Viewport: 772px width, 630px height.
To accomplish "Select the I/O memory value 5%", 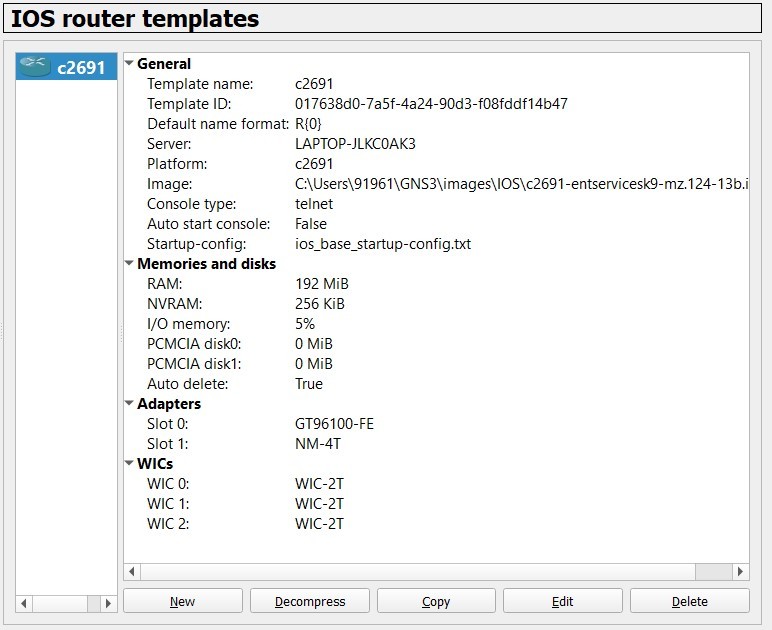I will (305, 324).
